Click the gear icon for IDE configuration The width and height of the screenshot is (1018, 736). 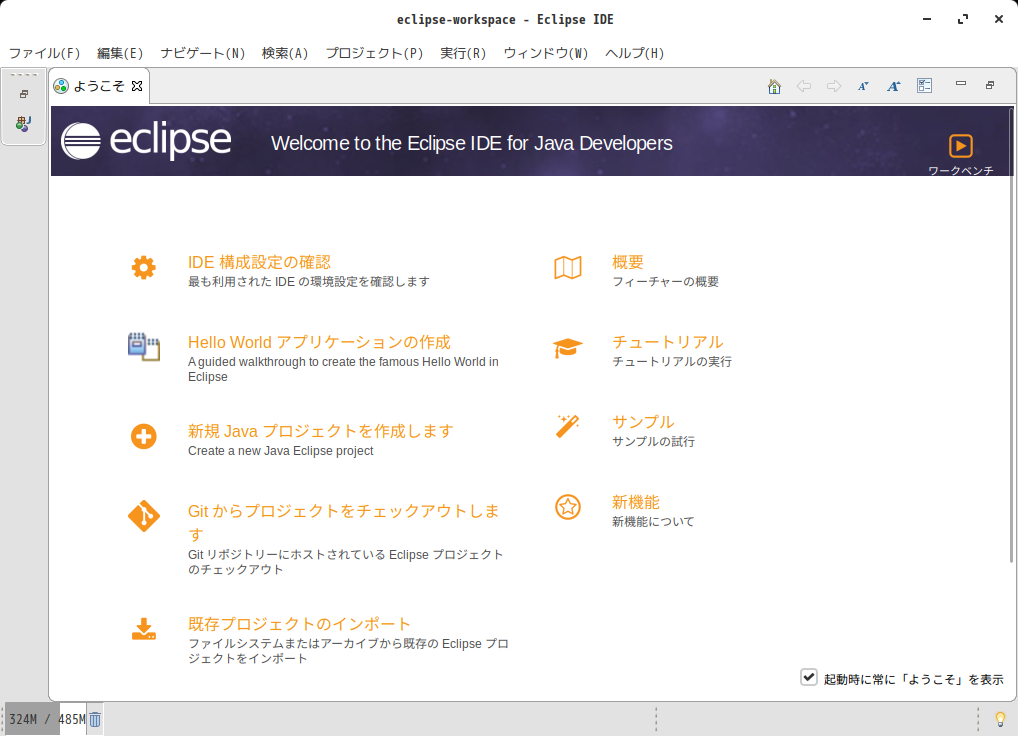pos(143,267)
